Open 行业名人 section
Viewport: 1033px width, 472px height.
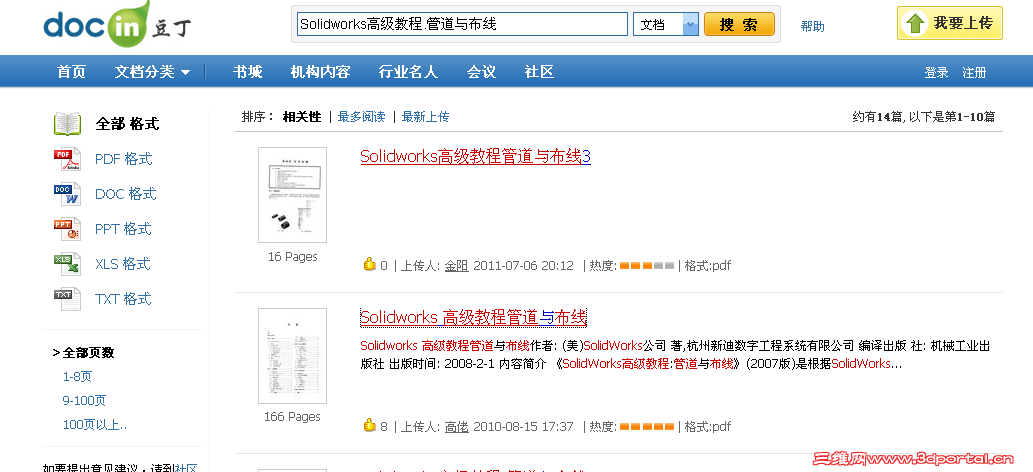(x=408, y=72)
